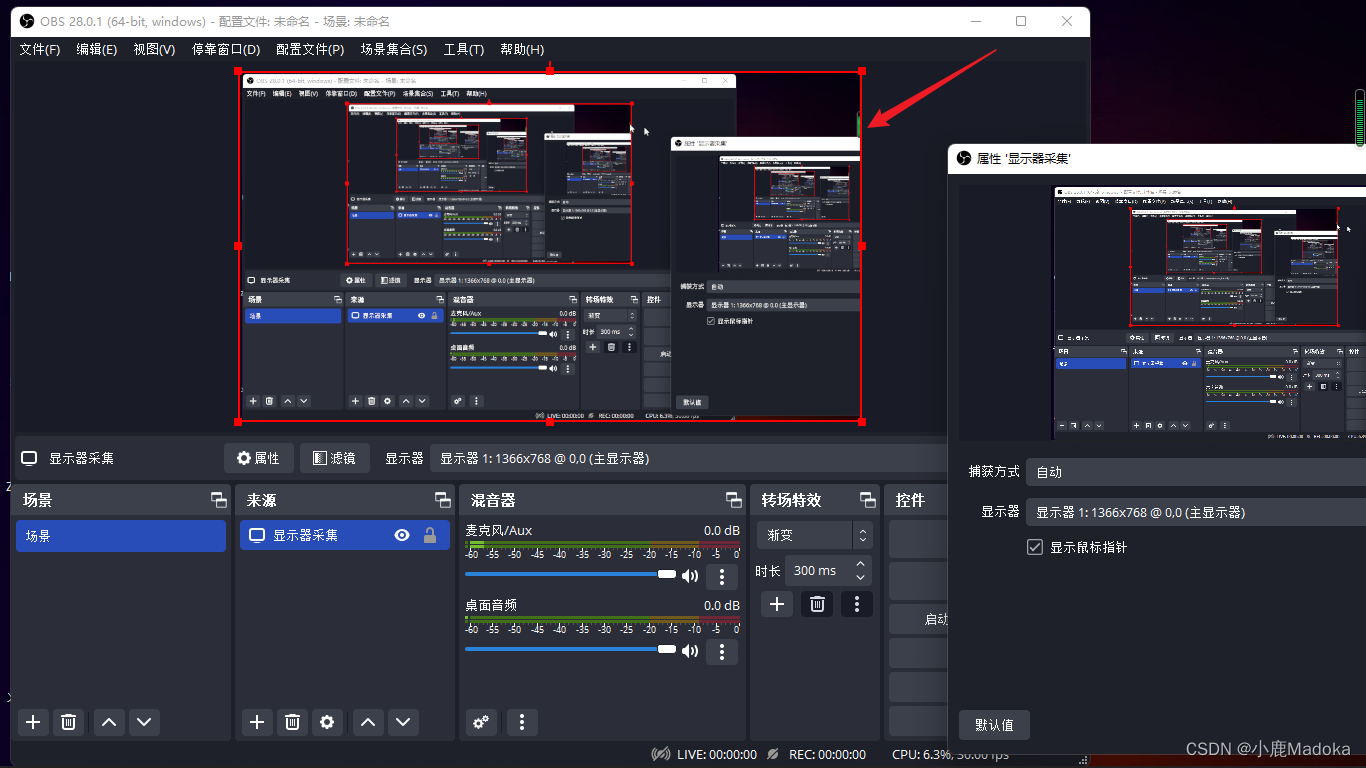Open 显示器 dropdown in source toolbar

point(689,458)
